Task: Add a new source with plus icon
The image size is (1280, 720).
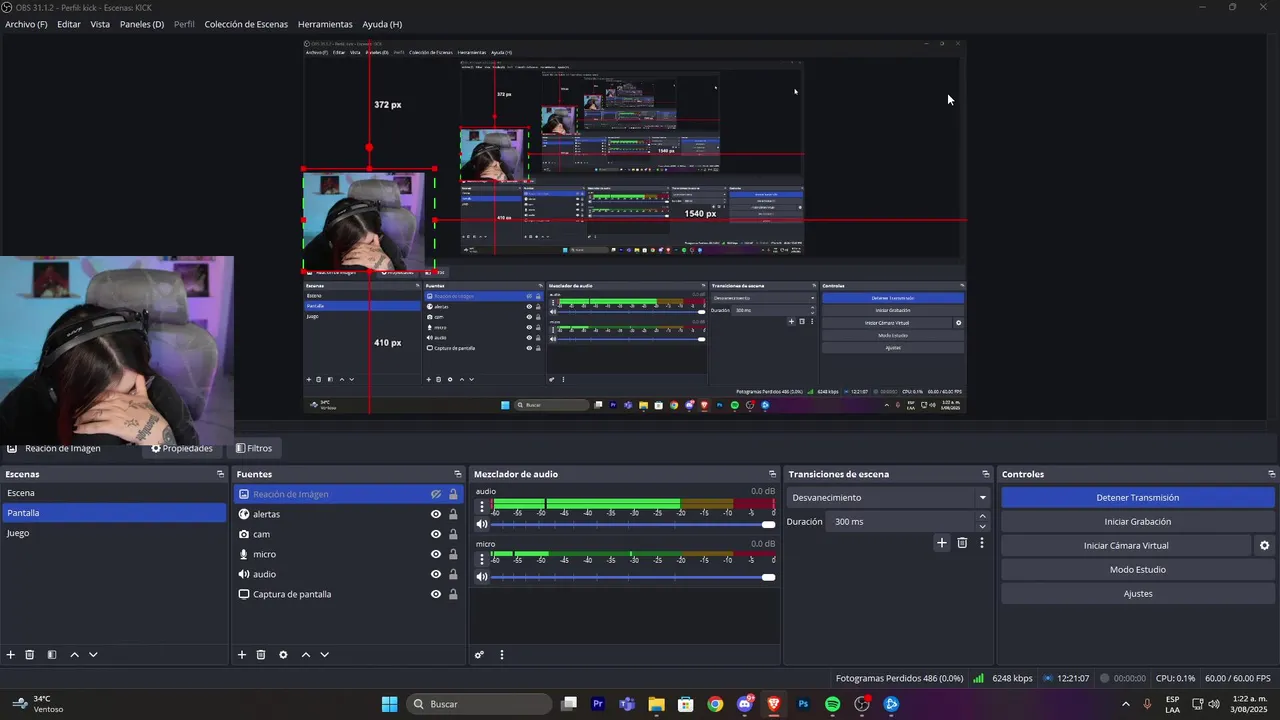Action: [x=242, y=655]
